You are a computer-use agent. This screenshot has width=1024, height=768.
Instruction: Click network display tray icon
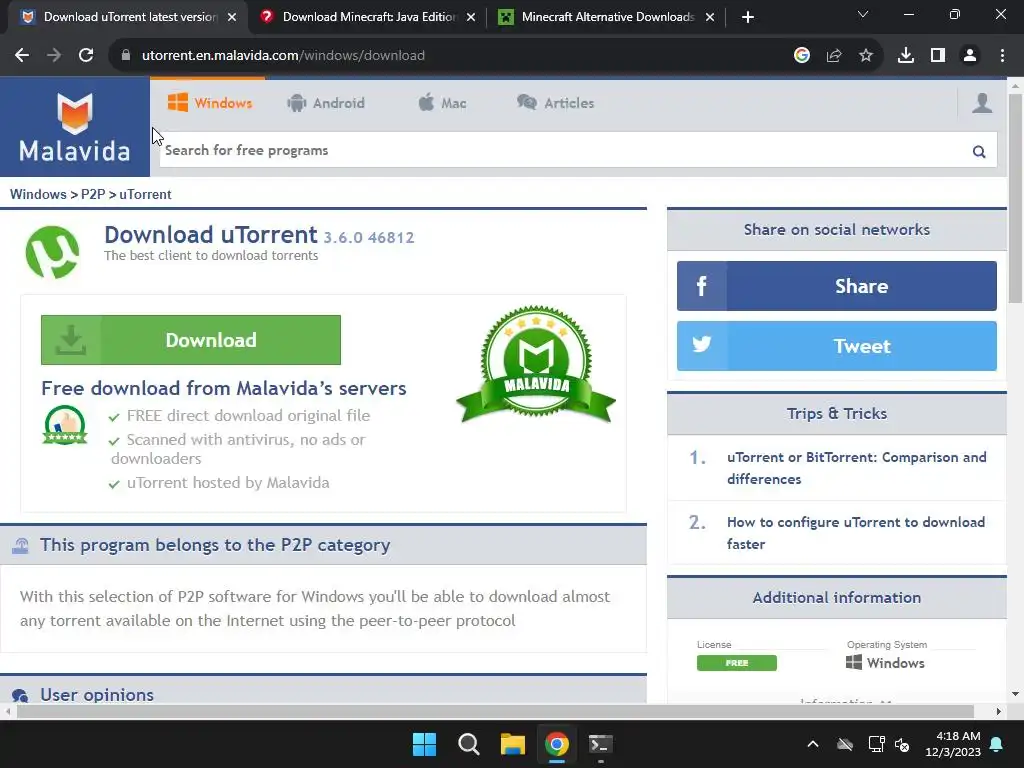click(x=876, y=744)
